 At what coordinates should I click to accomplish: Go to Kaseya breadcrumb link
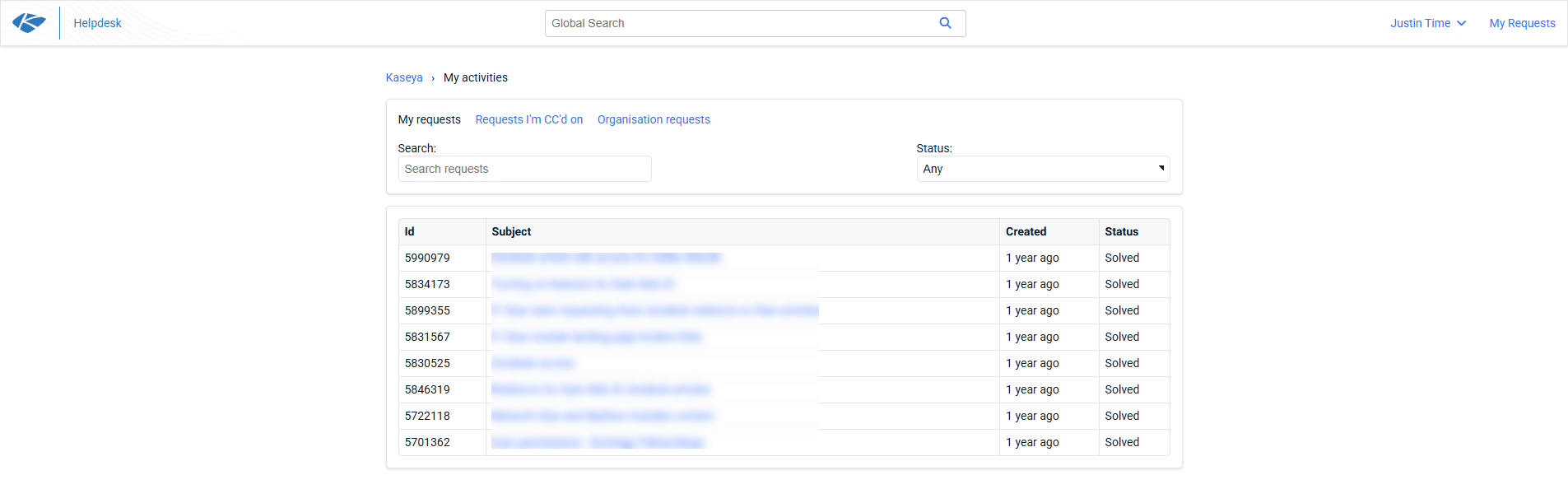(x=403, y=77)
